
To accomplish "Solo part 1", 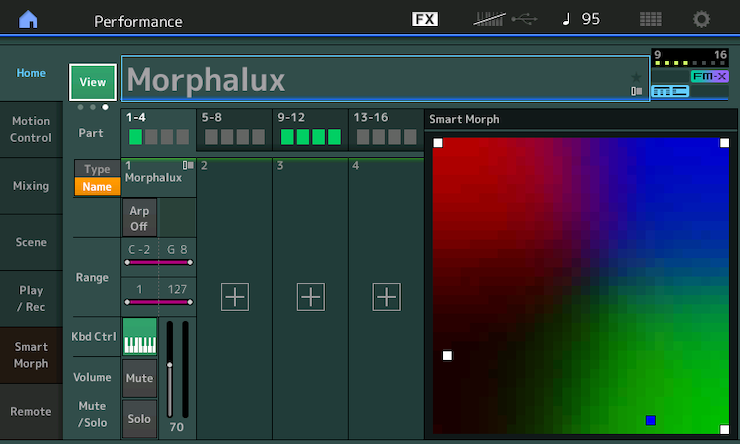I will (x=140, y=419).
